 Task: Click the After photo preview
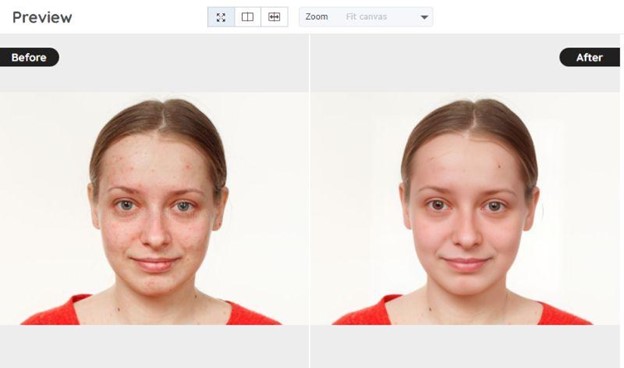pos(465,208)
